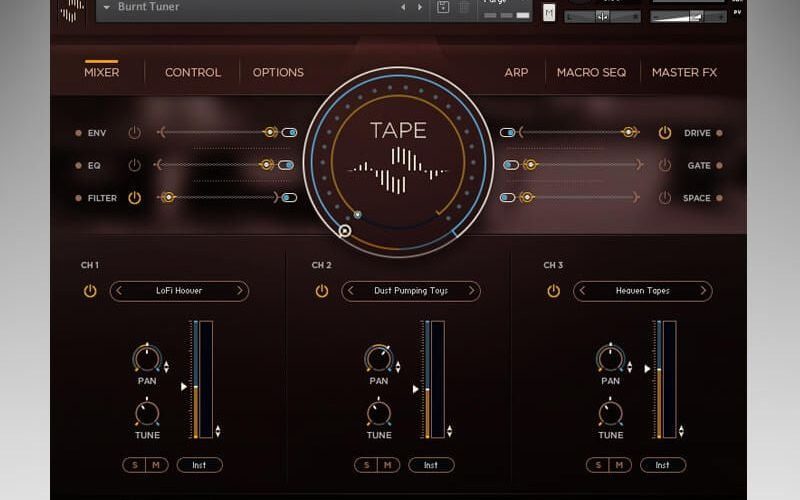Toggle the ENV blue link switch
This screenshot has width=800, height=500.
pos(289,133)
